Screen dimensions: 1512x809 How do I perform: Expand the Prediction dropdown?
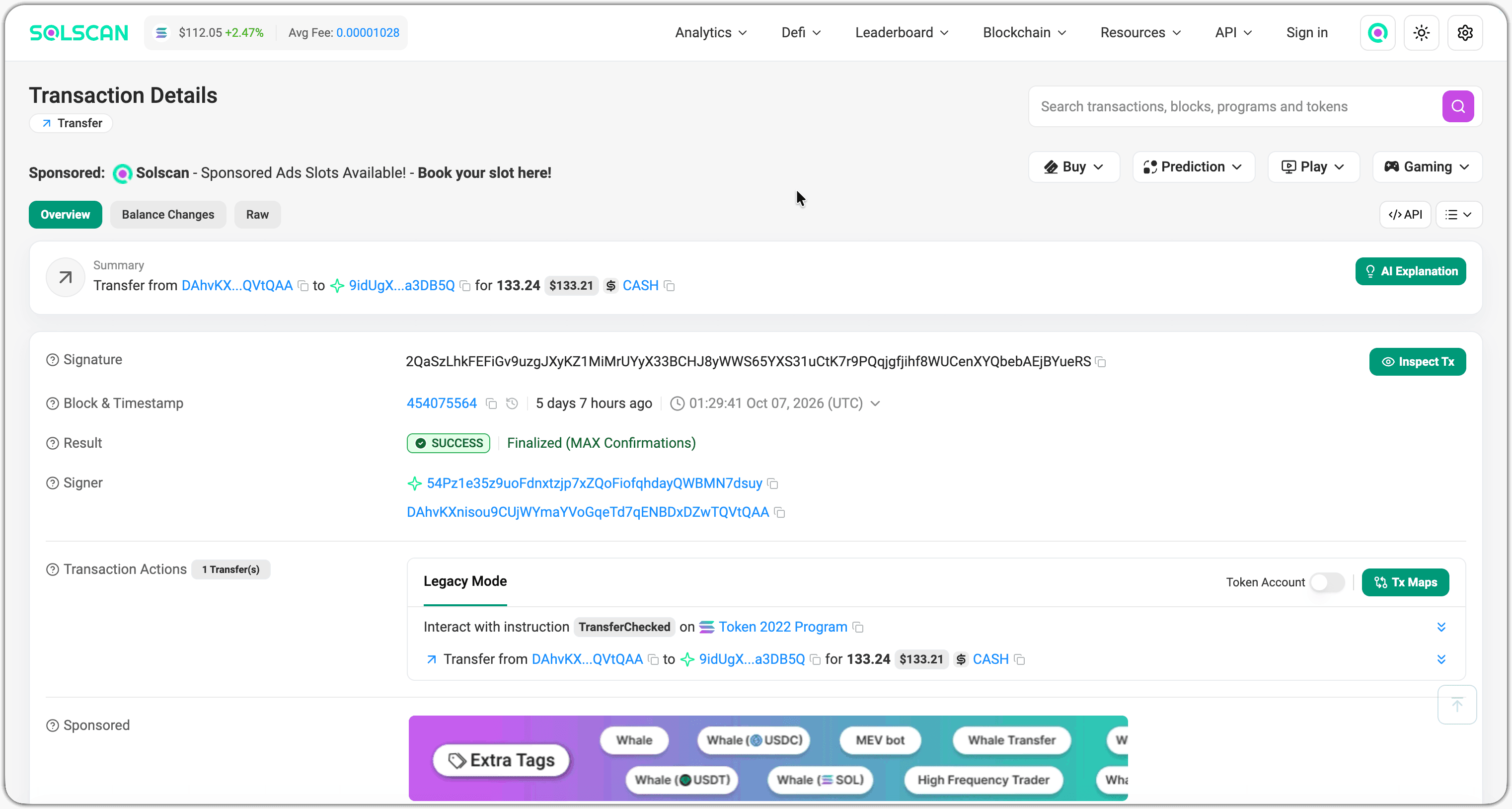tap(1193, 167)
